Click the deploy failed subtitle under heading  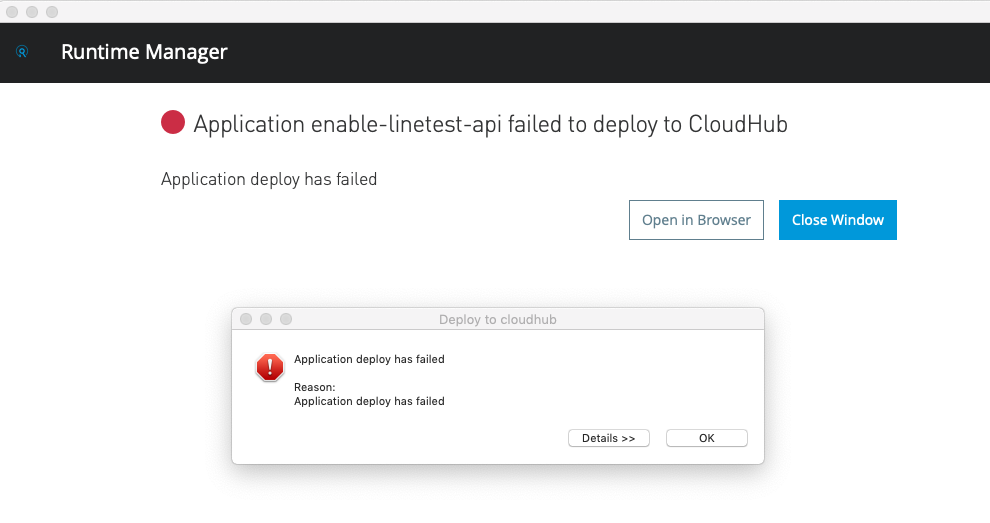(x=268, y=180)
